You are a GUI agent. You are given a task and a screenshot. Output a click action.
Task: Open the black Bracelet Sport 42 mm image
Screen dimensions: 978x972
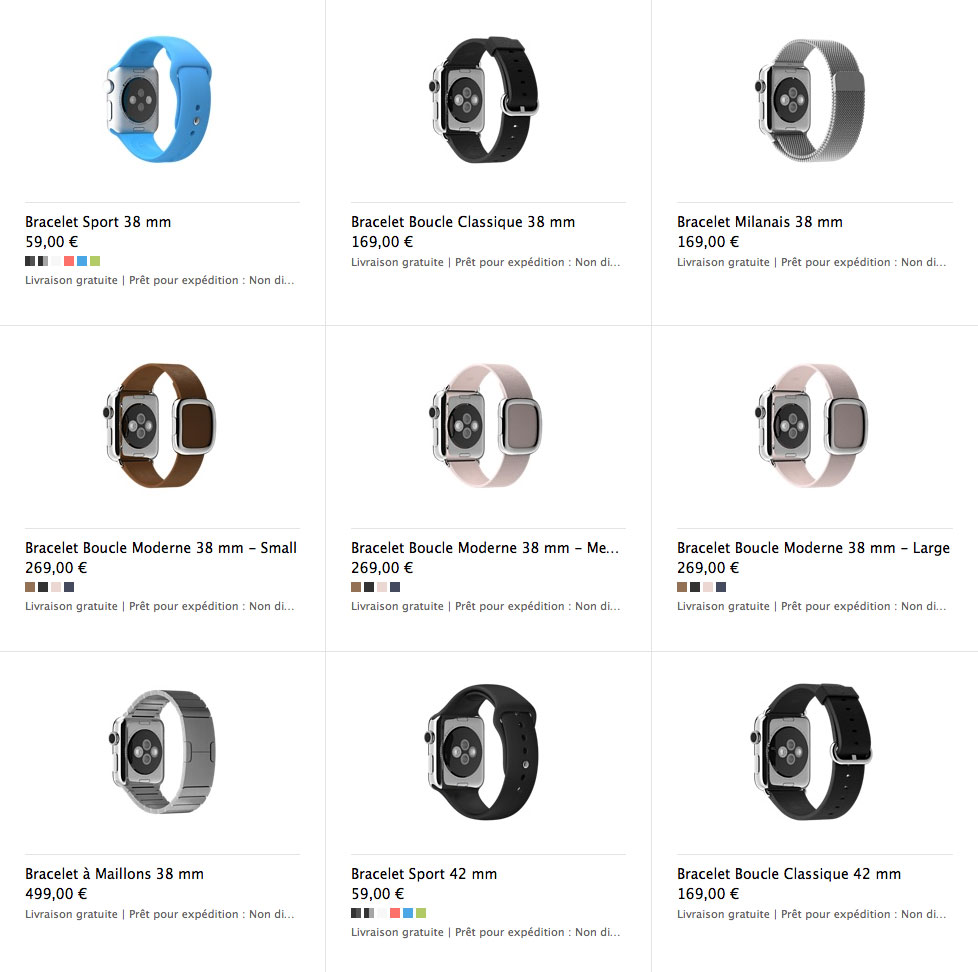[484, 752]
